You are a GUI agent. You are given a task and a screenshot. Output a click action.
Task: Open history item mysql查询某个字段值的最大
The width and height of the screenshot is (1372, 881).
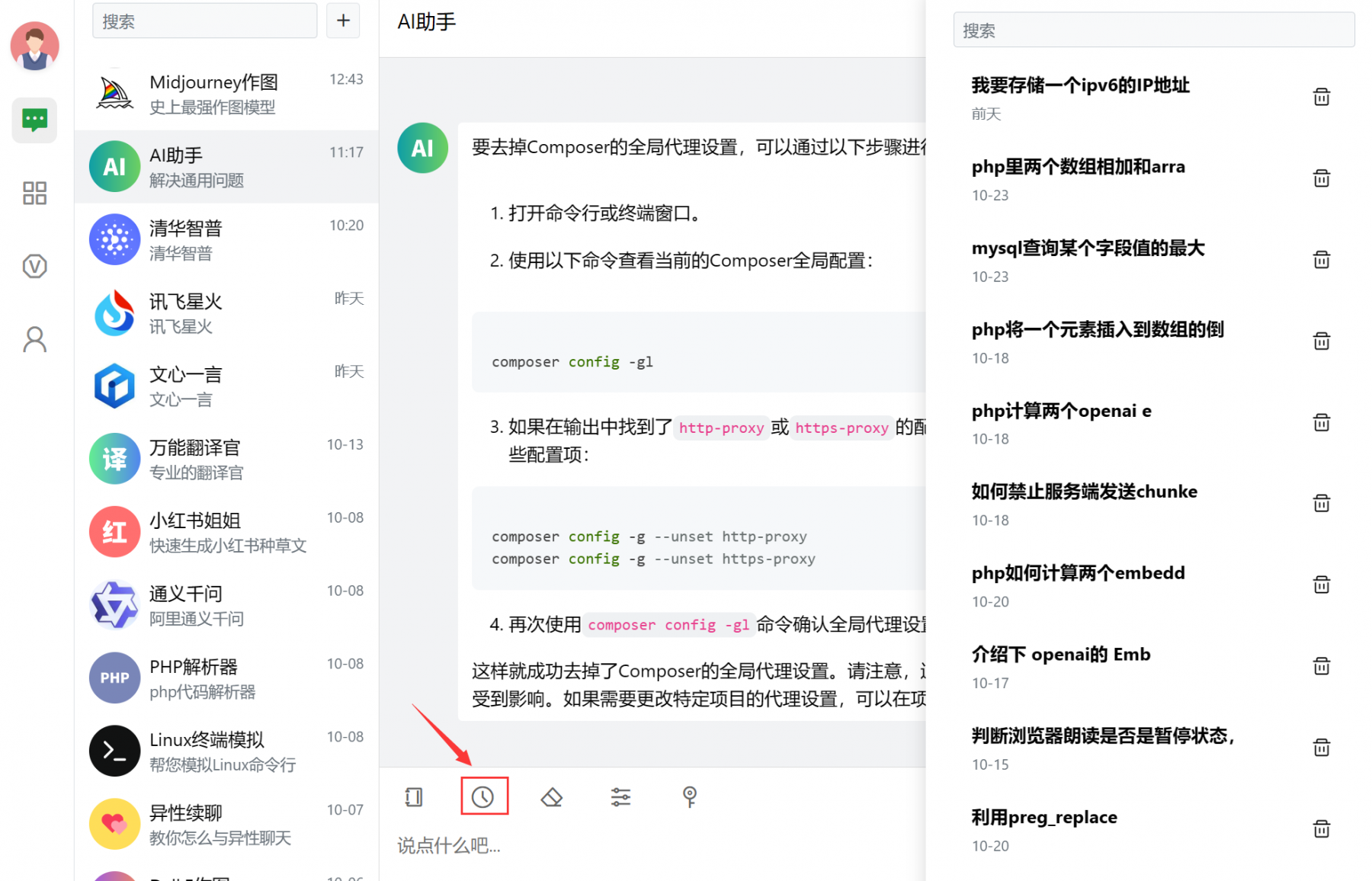(1088, 248)
